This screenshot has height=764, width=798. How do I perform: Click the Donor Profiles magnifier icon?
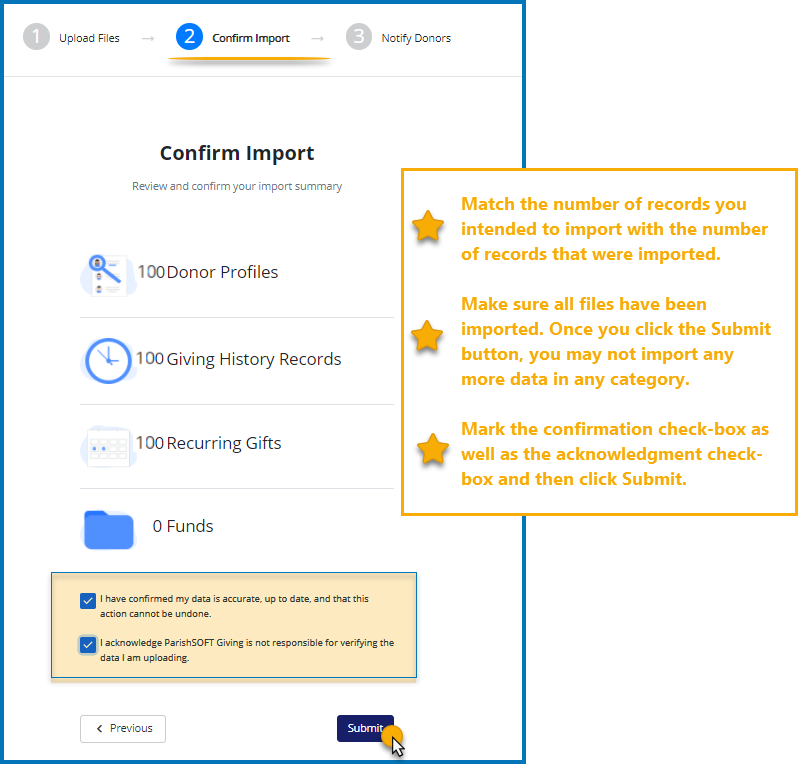click(108, 275)
